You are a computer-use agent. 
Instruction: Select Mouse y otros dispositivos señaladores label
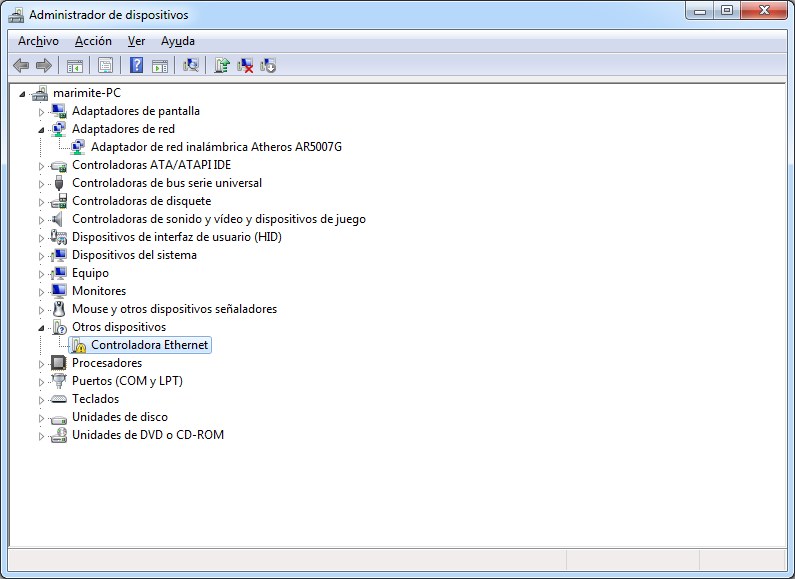174,309
